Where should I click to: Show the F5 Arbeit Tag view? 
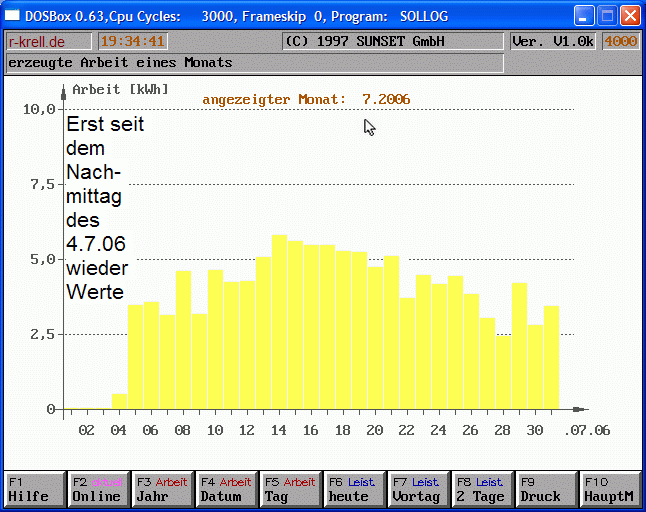290,489
